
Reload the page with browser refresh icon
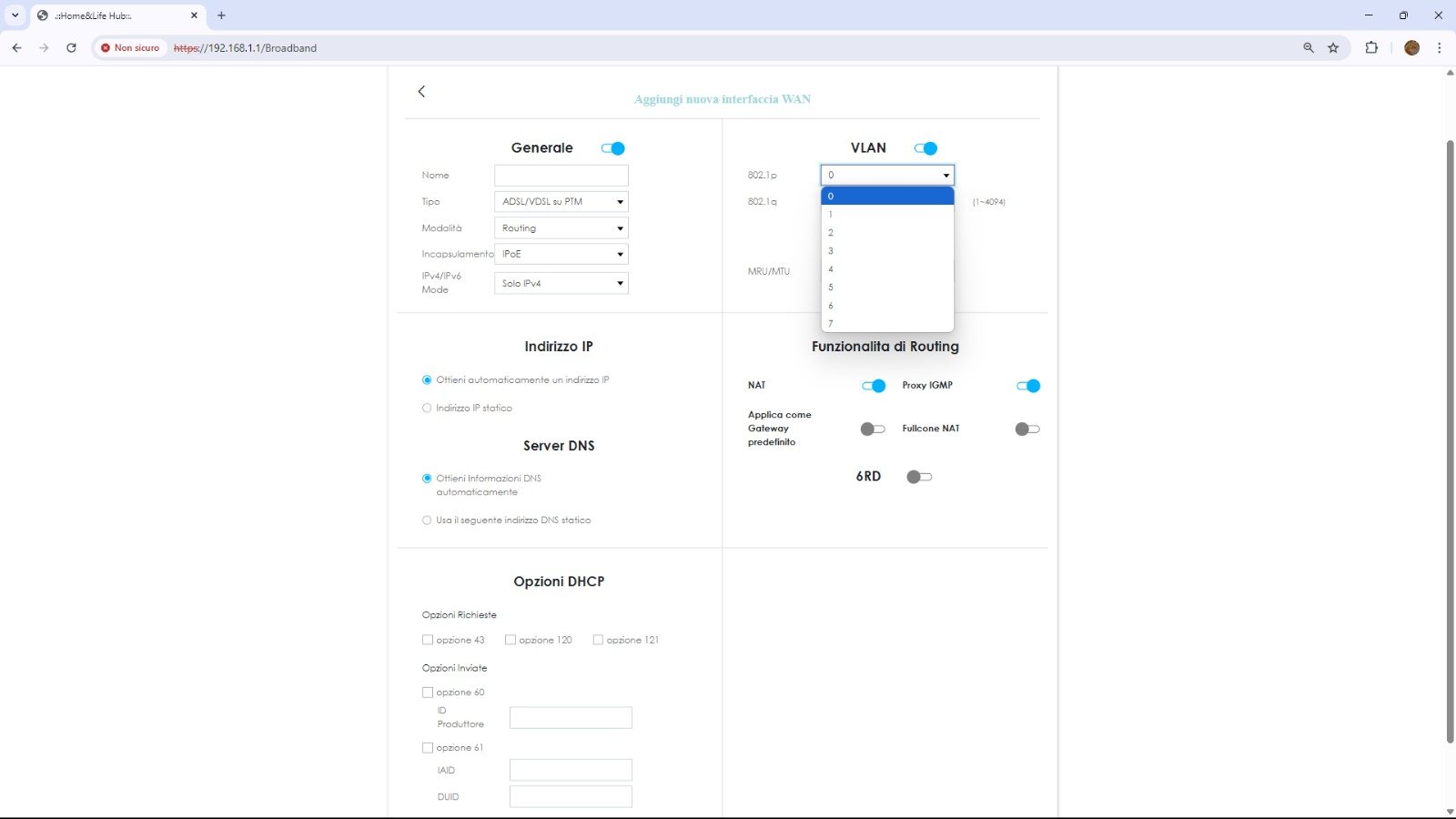point(71,47)
